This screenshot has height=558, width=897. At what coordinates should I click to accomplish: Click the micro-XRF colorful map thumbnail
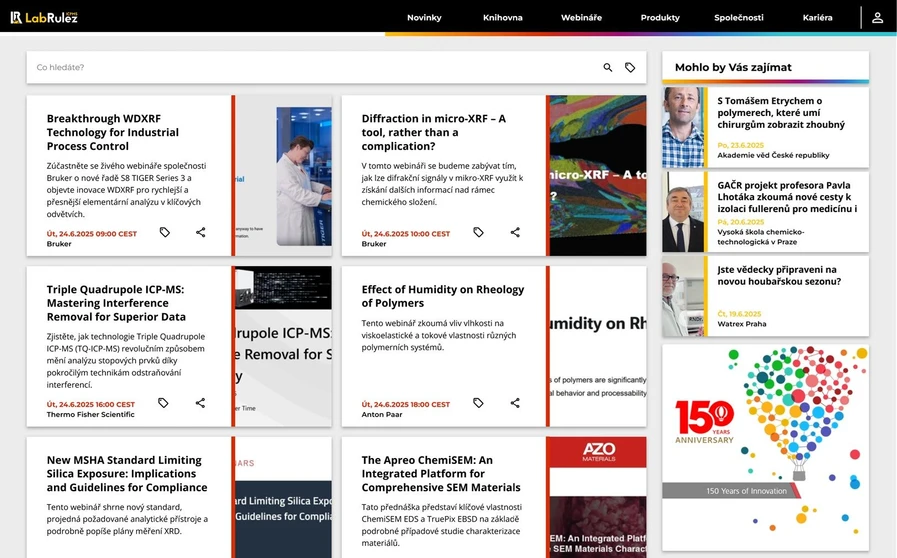598,176
